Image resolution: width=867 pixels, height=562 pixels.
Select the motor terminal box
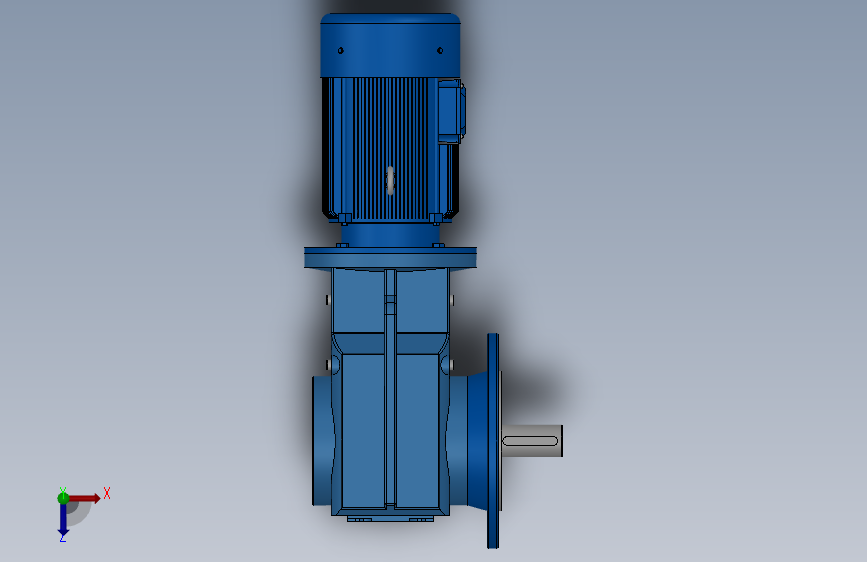(x=451, y=112)
